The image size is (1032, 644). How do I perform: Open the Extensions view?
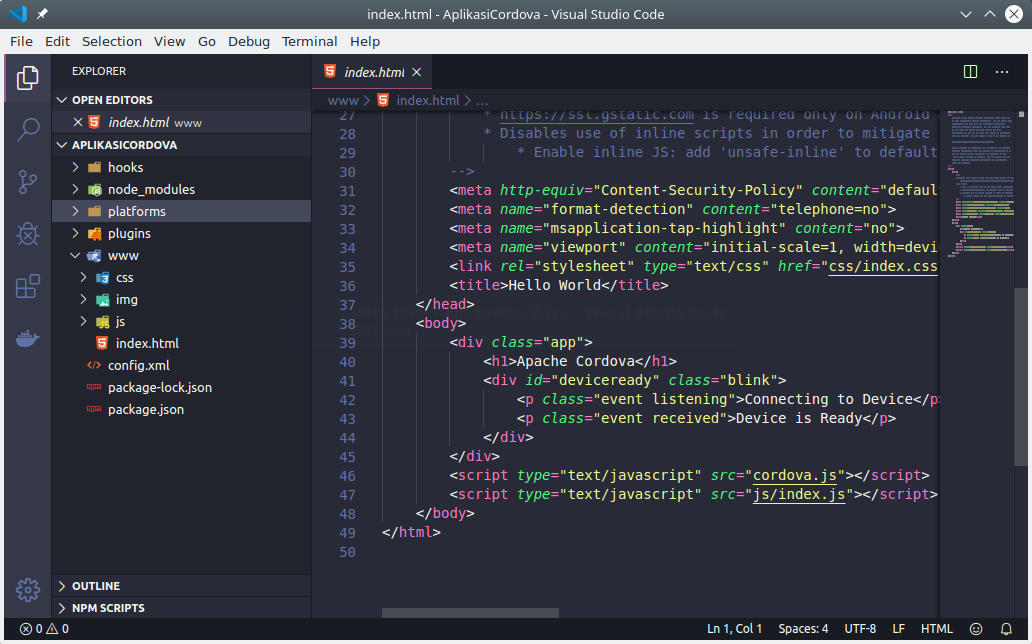(27, 285)
